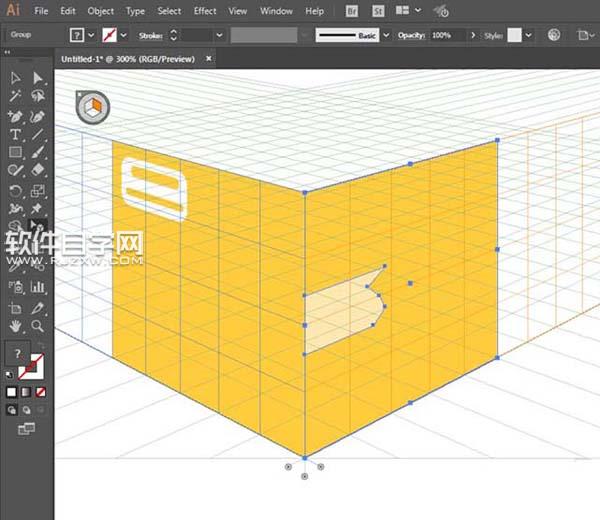Viewport: 600px width, 520px height.
Task: Open Adobe Stock via St icon
Action: pos(378,11)
